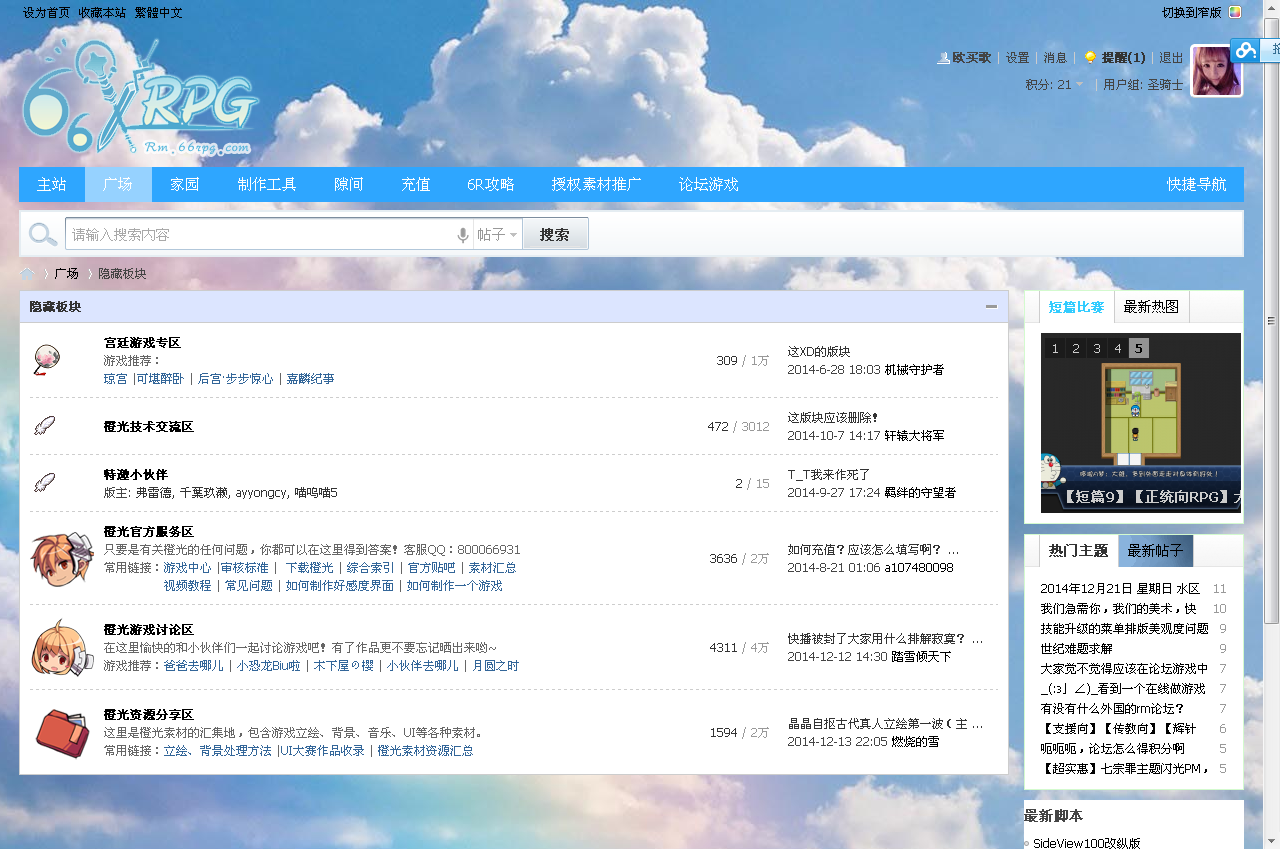Open the 消息 messages link
This screenshot has width=1280, height=849.
click(1055, 58)
